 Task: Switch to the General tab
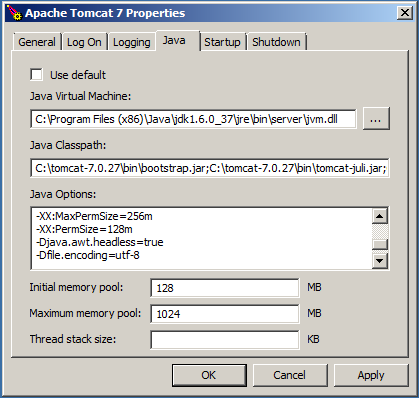click(x=37, y=42)
